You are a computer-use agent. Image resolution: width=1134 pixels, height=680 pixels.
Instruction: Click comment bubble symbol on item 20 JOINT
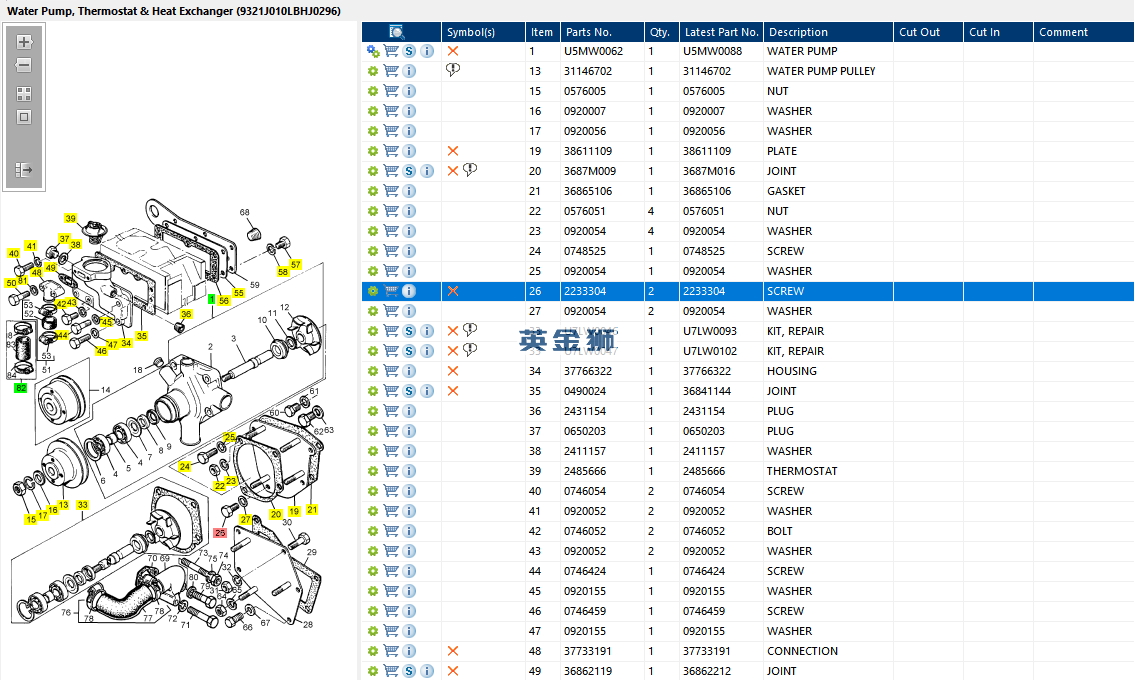470,170
